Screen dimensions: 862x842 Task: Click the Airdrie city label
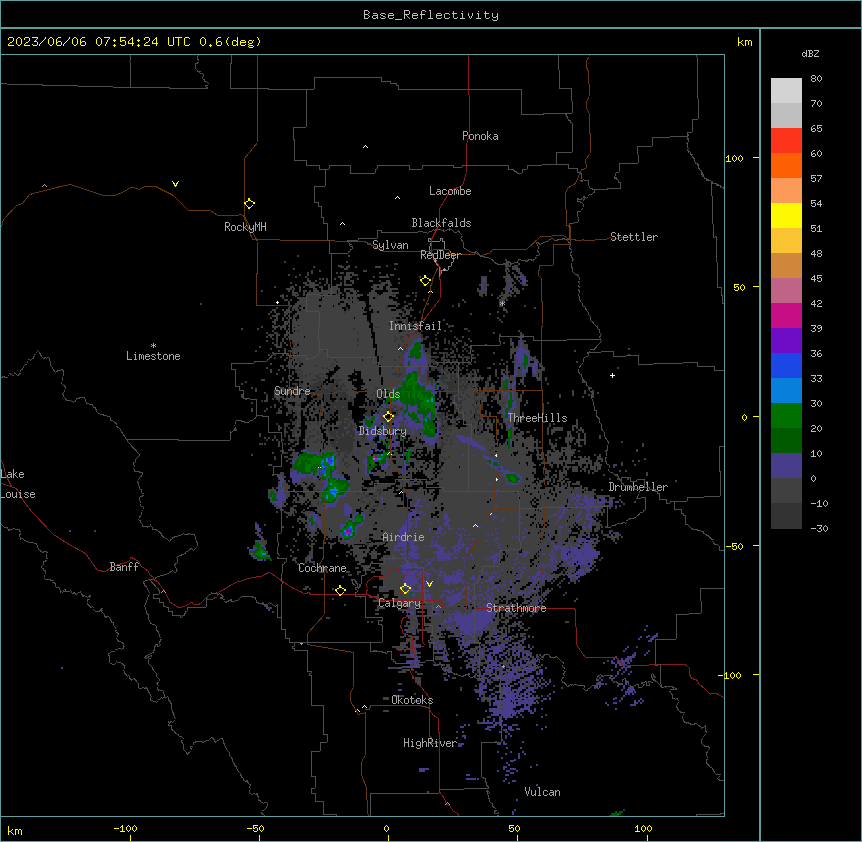(x=404, y=537)
